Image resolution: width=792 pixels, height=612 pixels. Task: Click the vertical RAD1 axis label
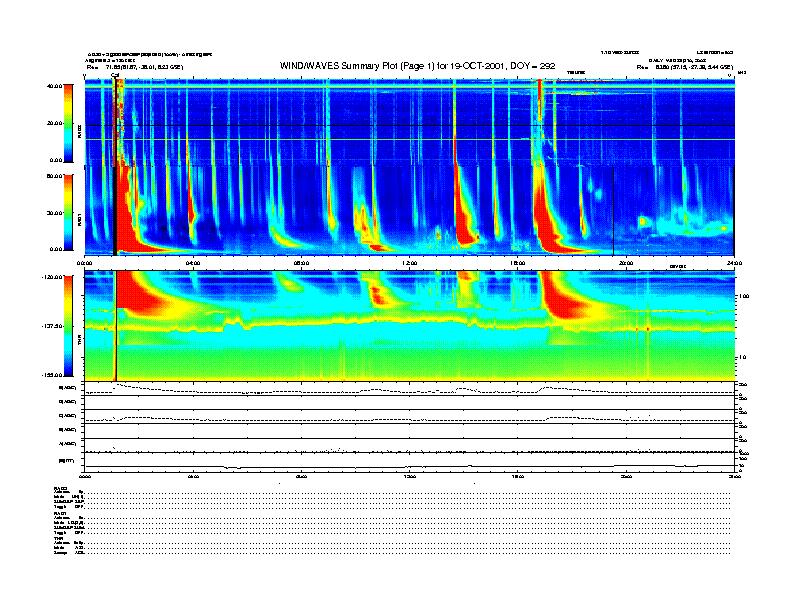pyautogui.click(x=79, y=219)
